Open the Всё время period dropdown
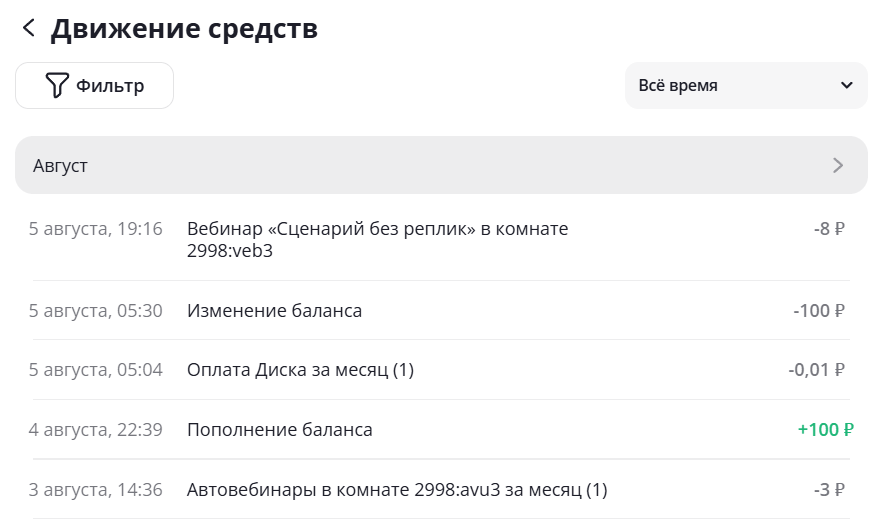Screen dimensions: 885x525 (745, 86)
